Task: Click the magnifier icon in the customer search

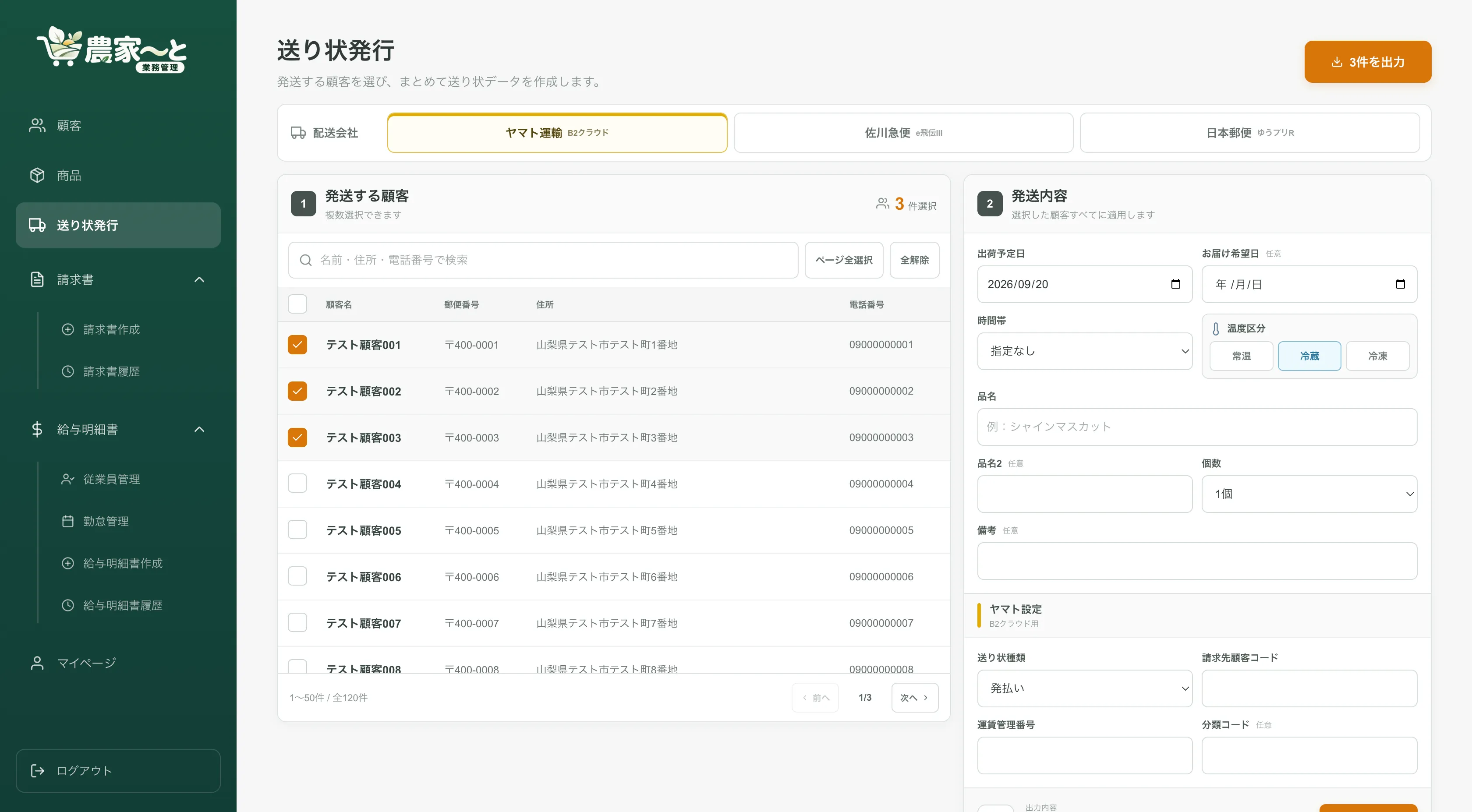Action: (x=306, y=260)
